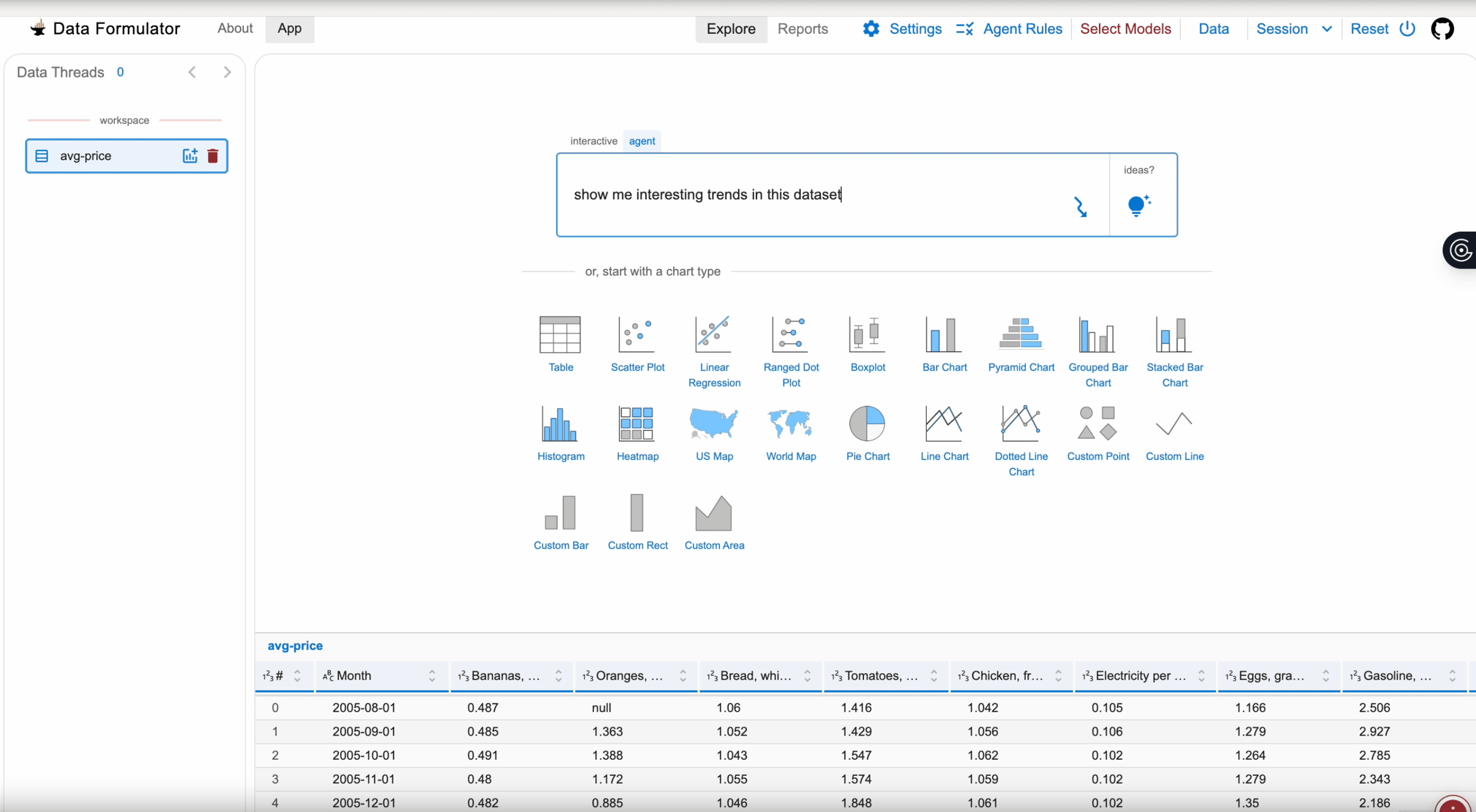Click Select Models button
This screenshot has height=812, width=1476.
click(x=1125, y=29)
